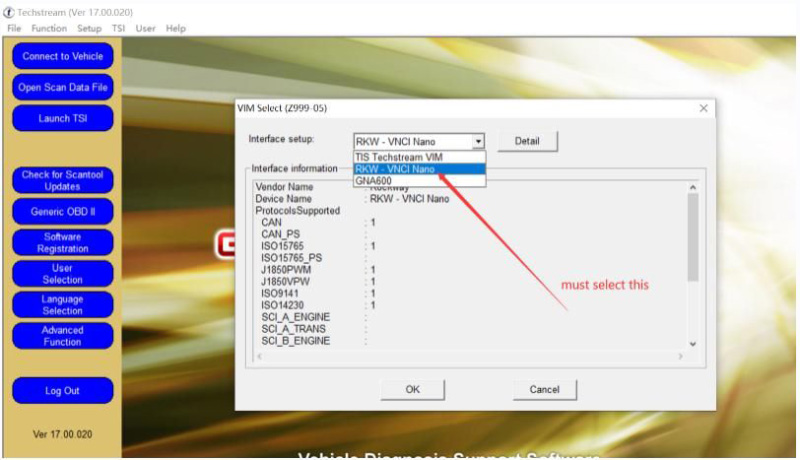Click the Detail button

click(527, 141)
